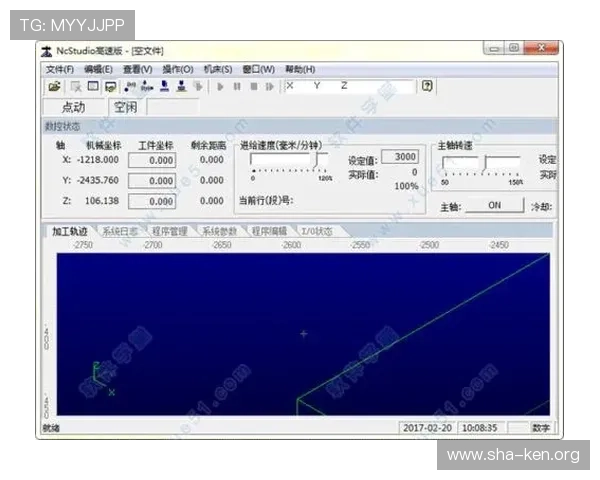The height and width of the screenshot is (480, 600).
Task: Maximize the NcStudio window
Action: (514, 48)
